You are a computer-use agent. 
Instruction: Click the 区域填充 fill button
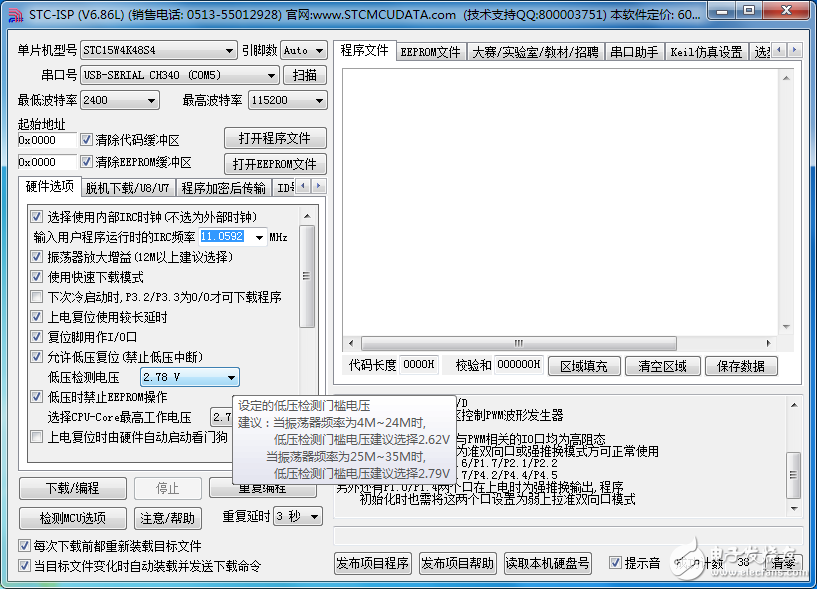pos(584,366)
